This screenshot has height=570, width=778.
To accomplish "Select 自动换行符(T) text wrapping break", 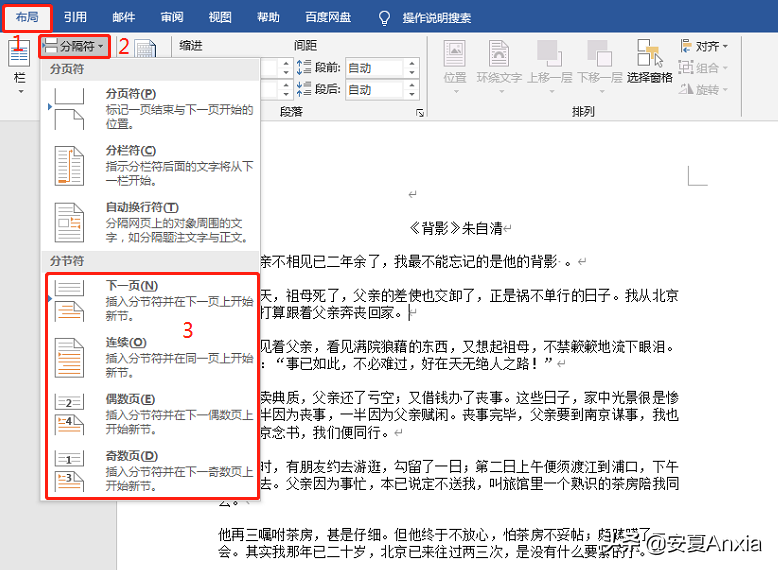I will (x=151, y=222).
